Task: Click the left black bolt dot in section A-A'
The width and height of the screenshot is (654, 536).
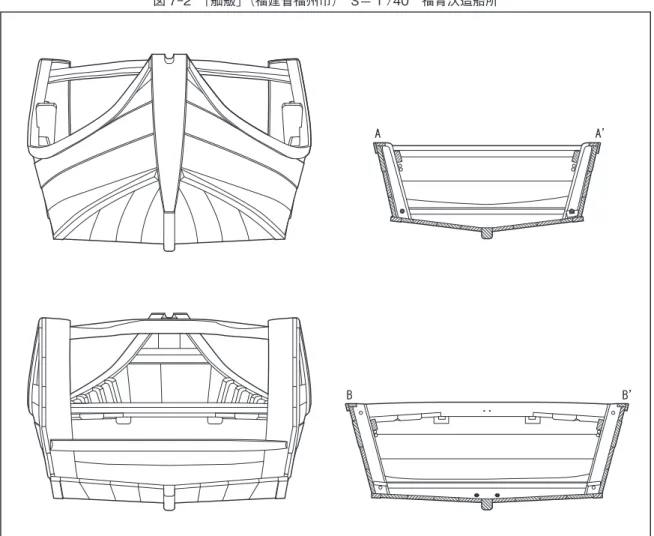Action: tap(402, 211)
